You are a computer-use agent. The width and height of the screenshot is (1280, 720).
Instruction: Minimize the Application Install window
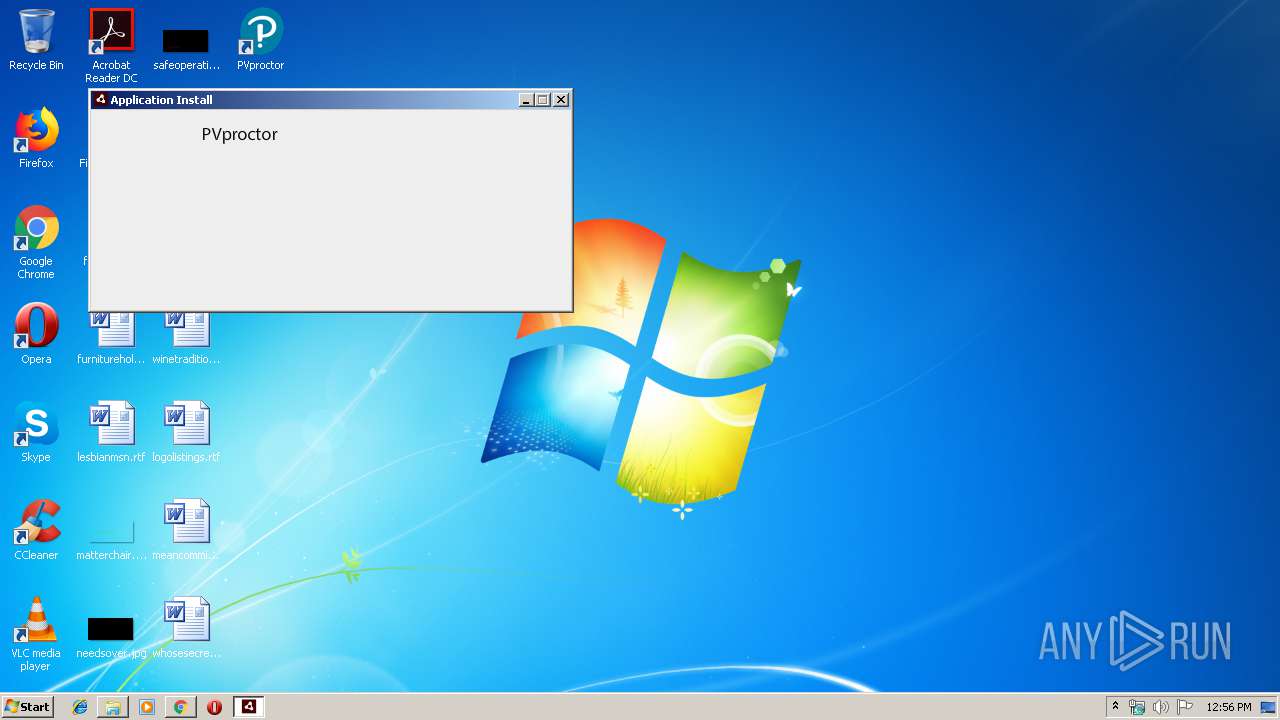pyautogui.click(x=527, y=100)
